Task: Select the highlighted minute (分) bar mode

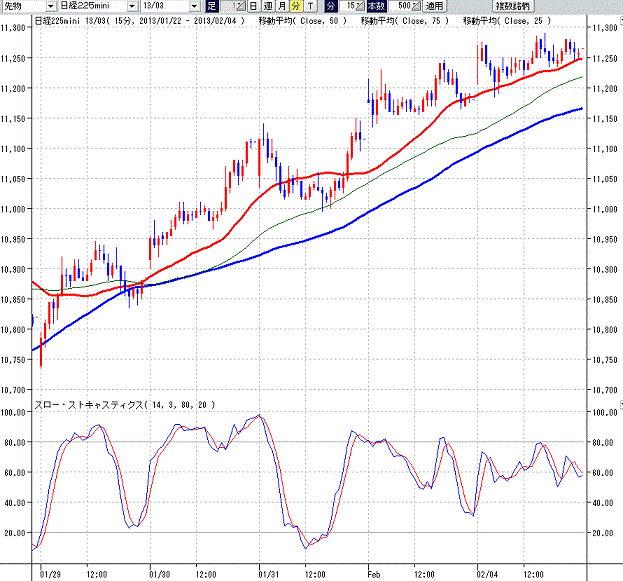Action: click(296, 6)
